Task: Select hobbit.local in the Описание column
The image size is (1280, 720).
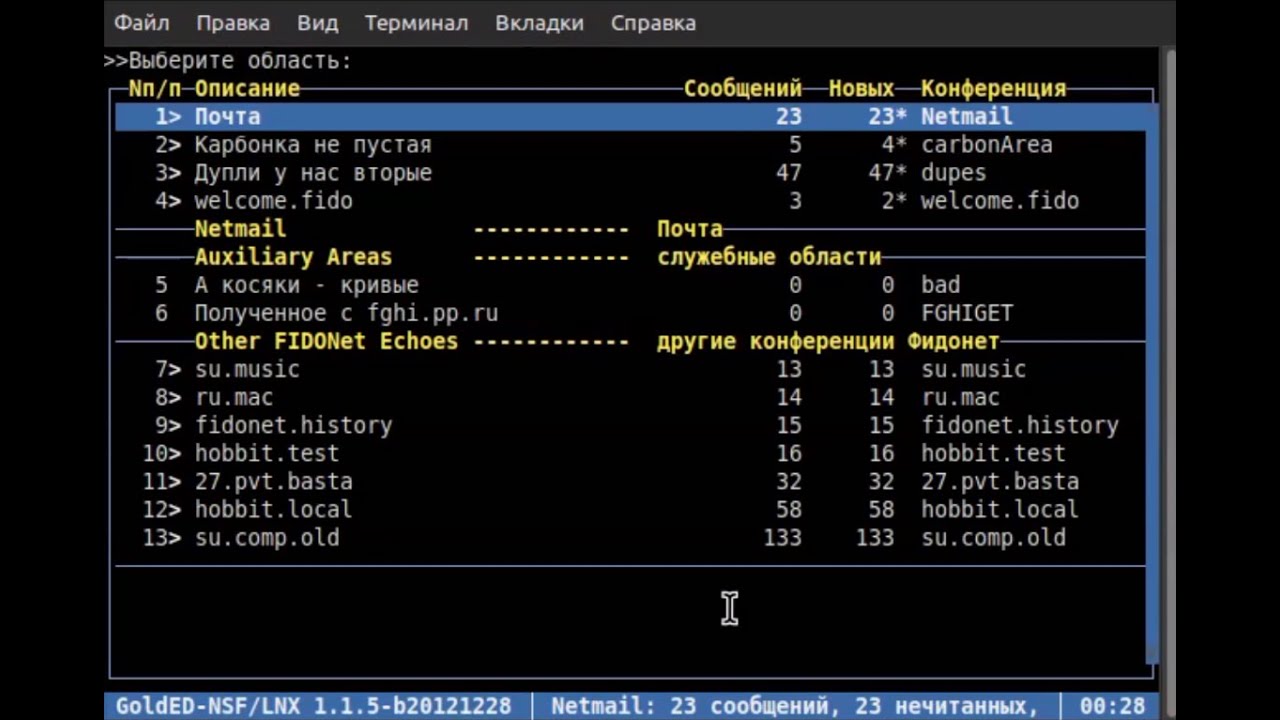Action: point(273,509)
